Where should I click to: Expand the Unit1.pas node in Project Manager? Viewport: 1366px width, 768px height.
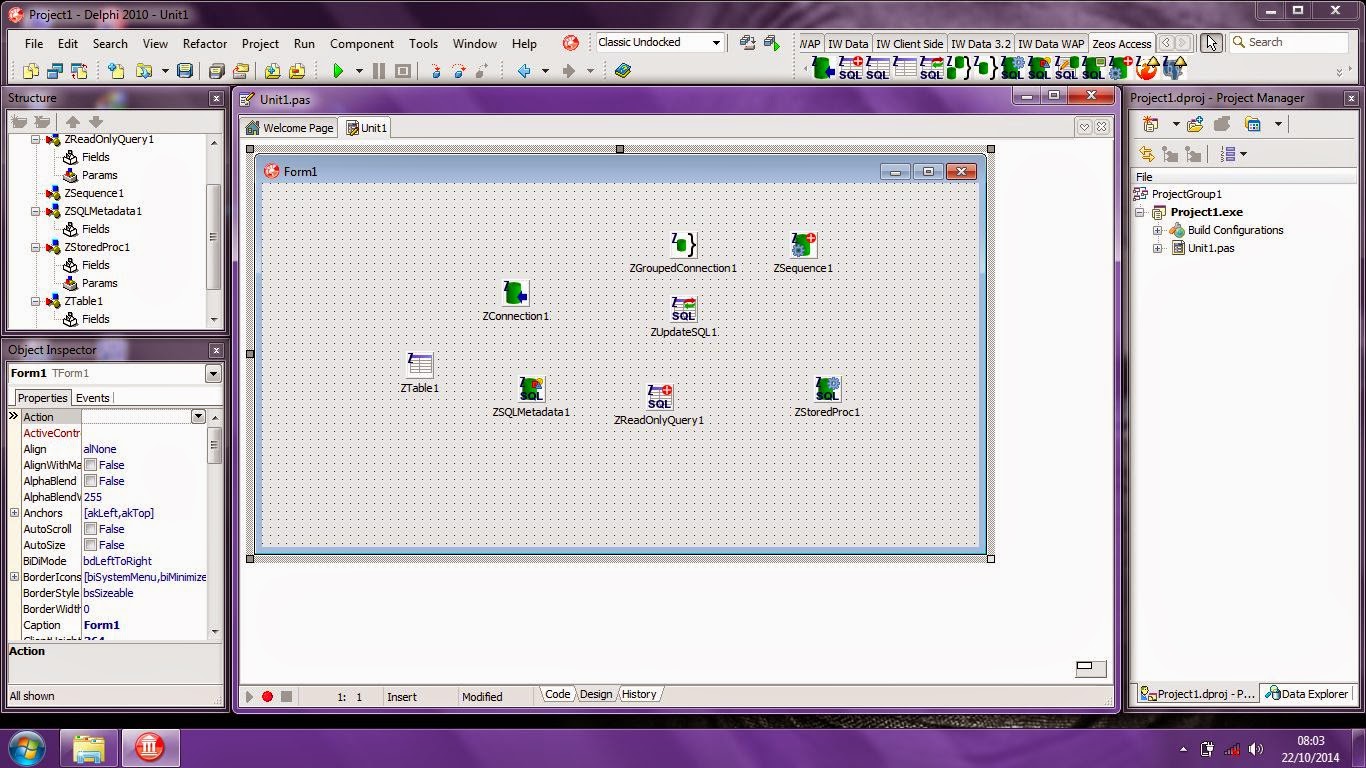tap(1157, 248)
